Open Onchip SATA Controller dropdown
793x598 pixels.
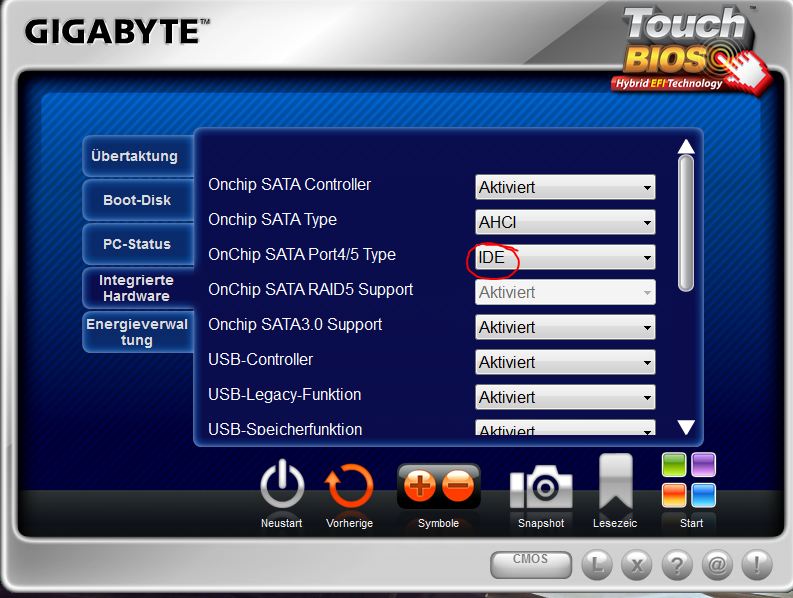pyautogui.click(x=565, y=187)
